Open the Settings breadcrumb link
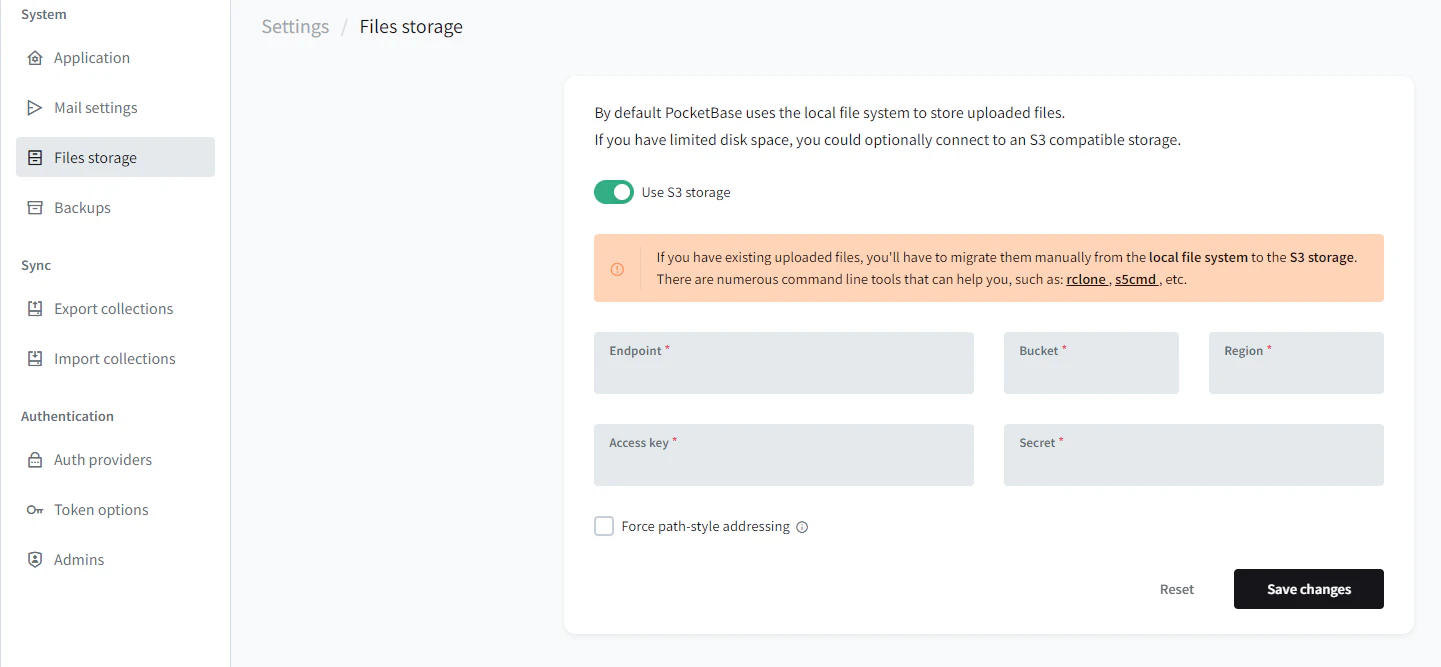The height and width of the screenshot is (667, 1441). click(295, 27)
